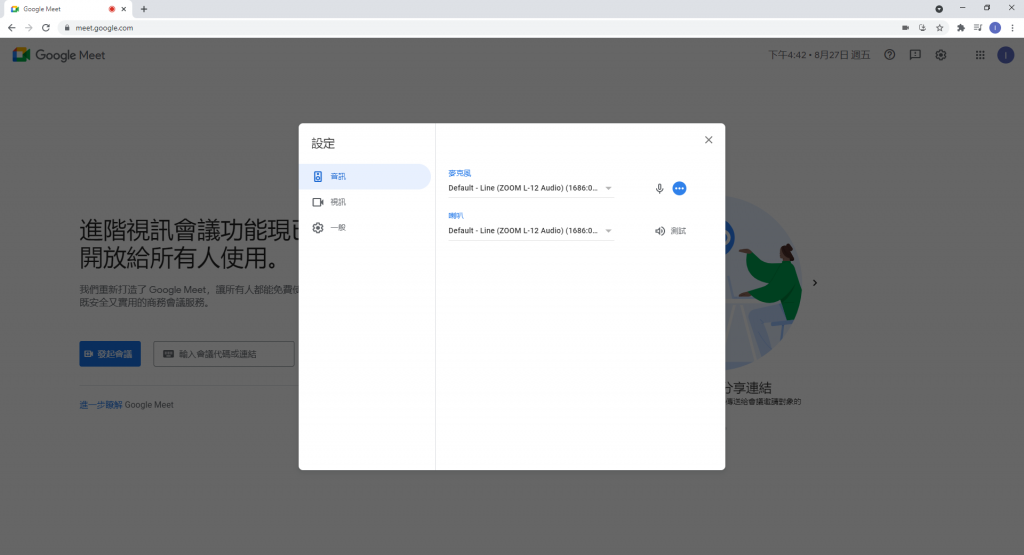Click the Google Meet logo
Image resolution: width=1024 pixels, height=555 pixels.
click(59, 56)
